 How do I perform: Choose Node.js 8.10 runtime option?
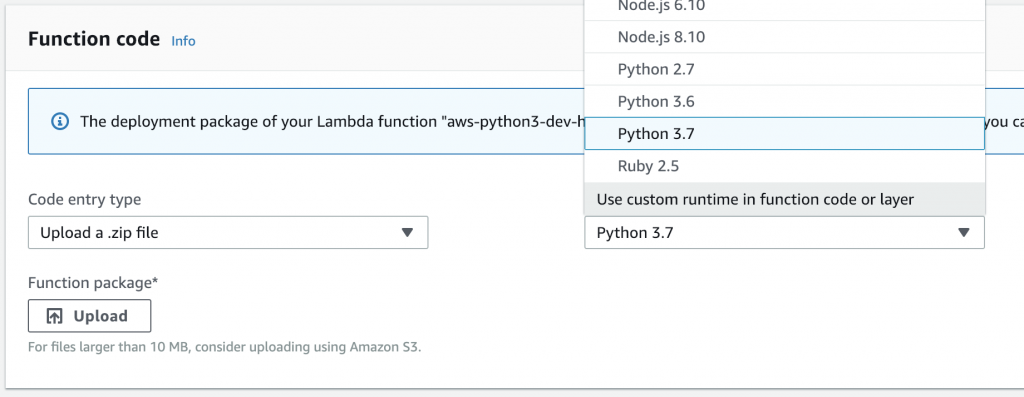(784, 37)
